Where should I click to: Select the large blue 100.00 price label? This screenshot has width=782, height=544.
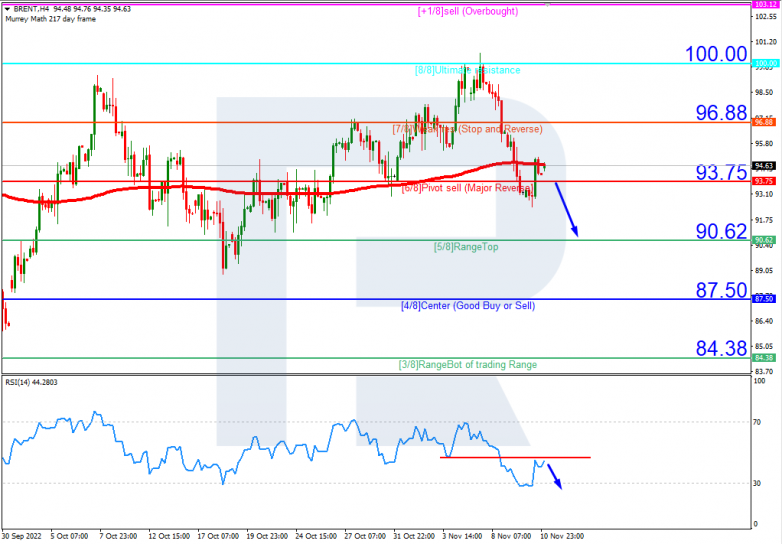[x=716, y=54]
